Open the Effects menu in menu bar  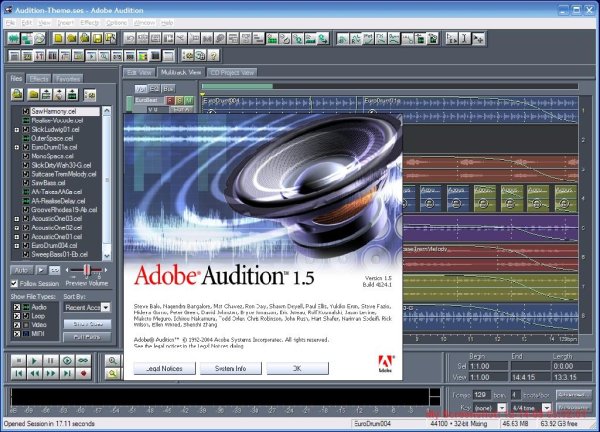89,23
